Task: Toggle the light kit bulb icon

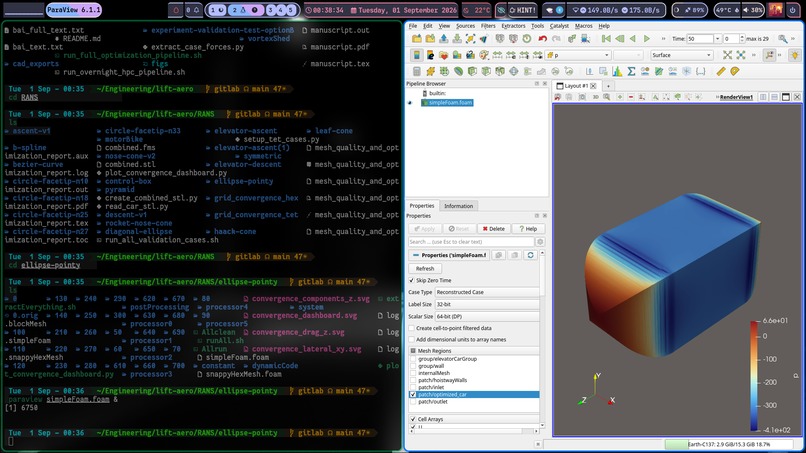Action: point(795,55)
